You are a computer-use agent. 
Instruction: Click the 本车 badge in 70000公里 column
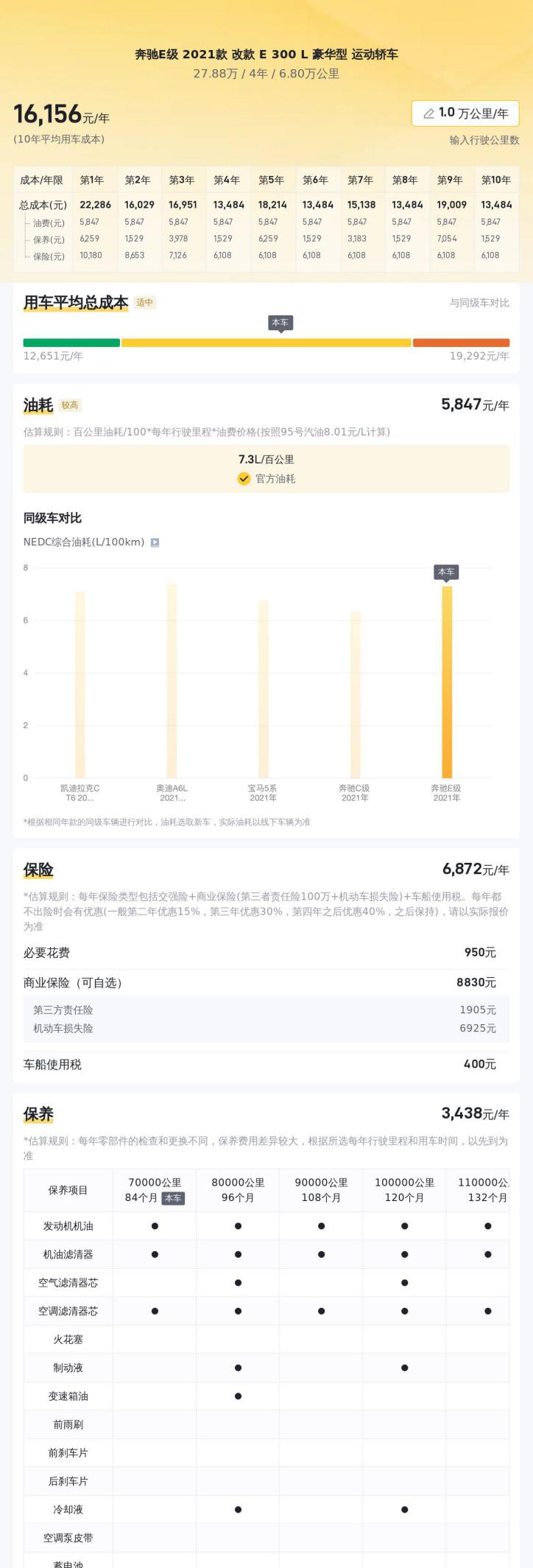point(173,1198)
